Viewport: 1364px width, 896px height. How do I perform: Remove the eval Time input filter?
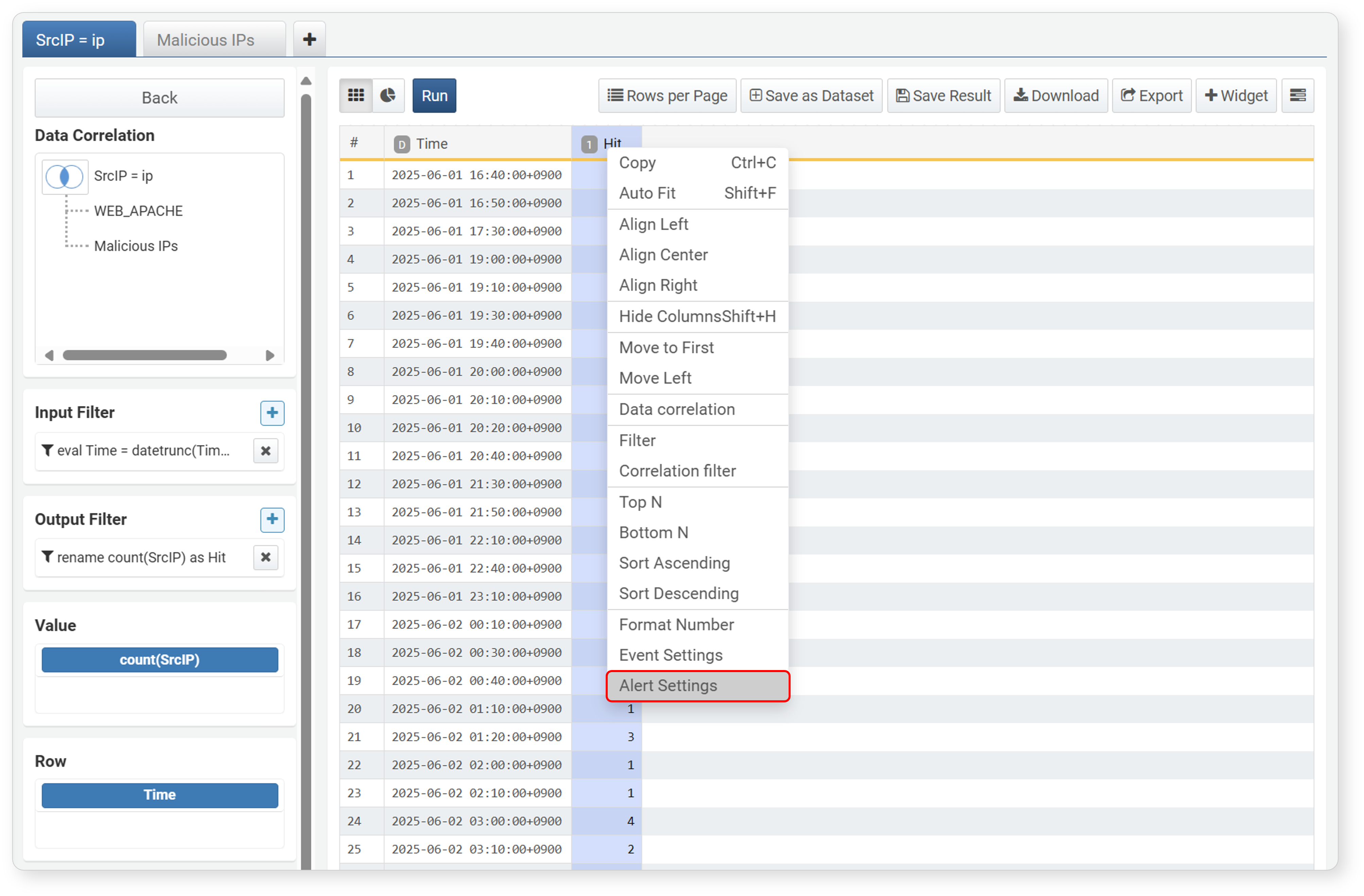[x=266, y=451]
